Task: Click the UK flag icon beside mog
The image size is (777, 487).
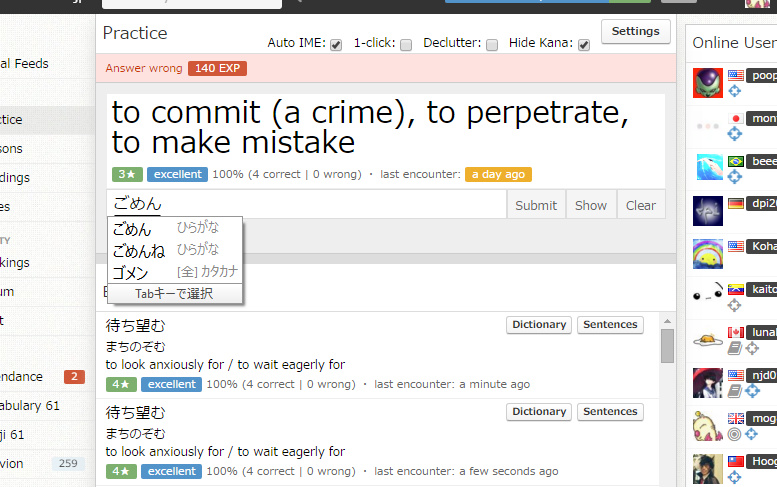Action: pos(735,418)
